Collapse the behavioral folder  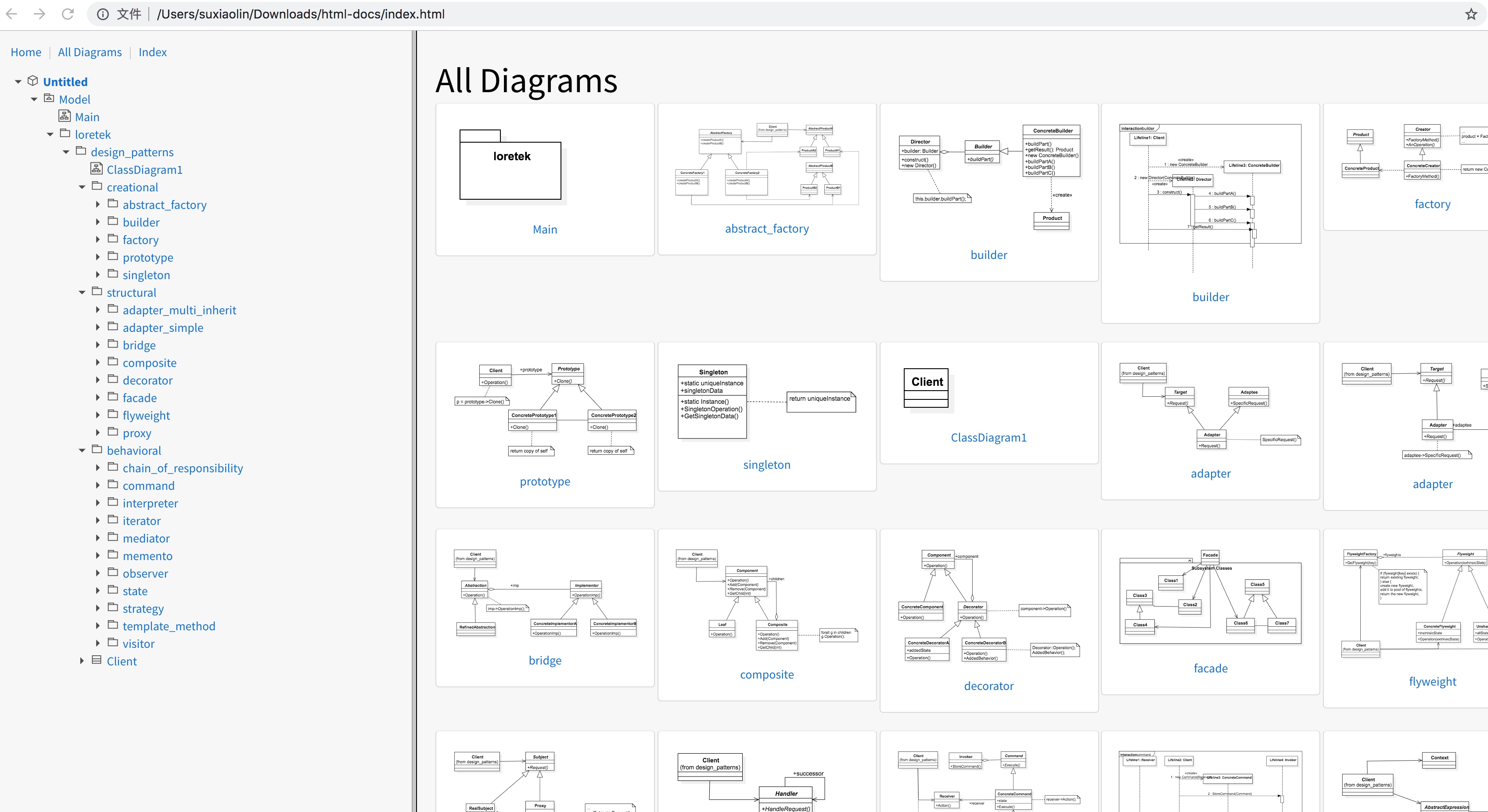pos(82,450)
